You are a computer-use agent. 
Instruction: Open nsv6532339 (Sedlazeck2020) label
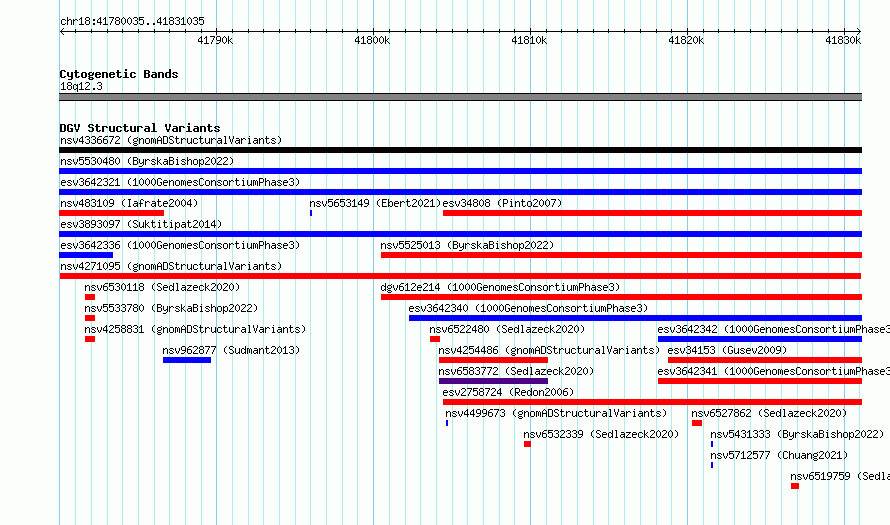coord(601,434)
